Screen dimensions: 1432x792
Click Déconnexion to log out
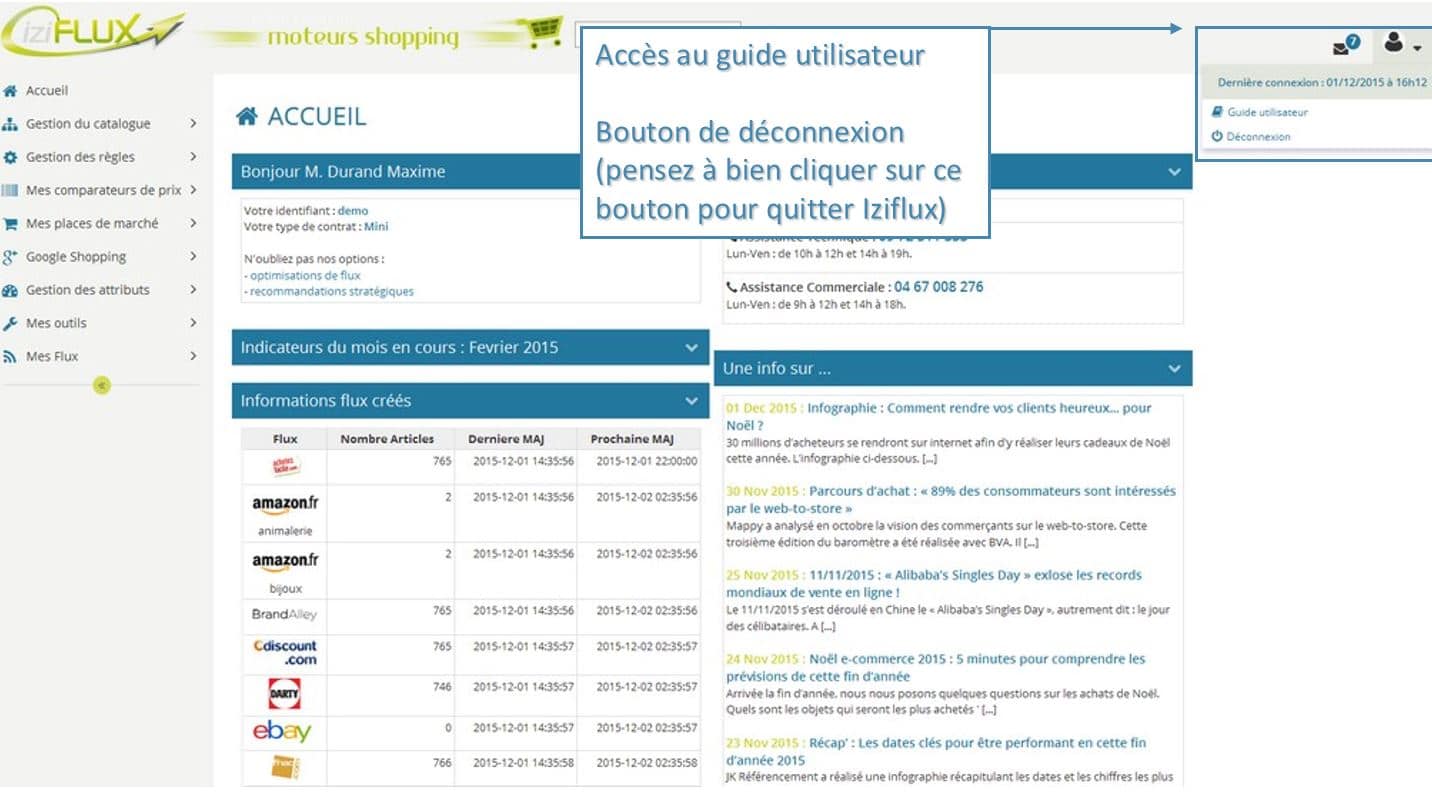coord(1258,136)
